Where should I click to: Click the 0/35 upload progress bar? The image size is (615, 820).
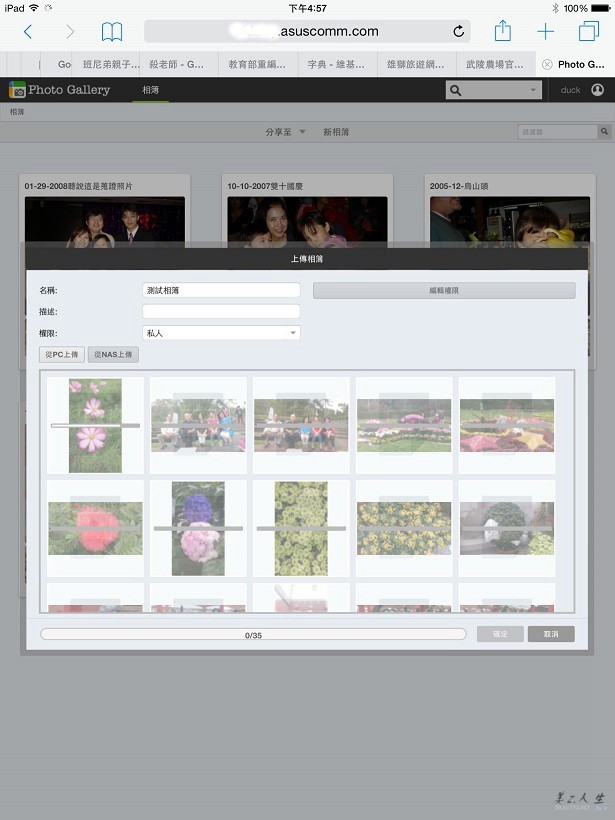pyautogui.click(x=253, y=634)
